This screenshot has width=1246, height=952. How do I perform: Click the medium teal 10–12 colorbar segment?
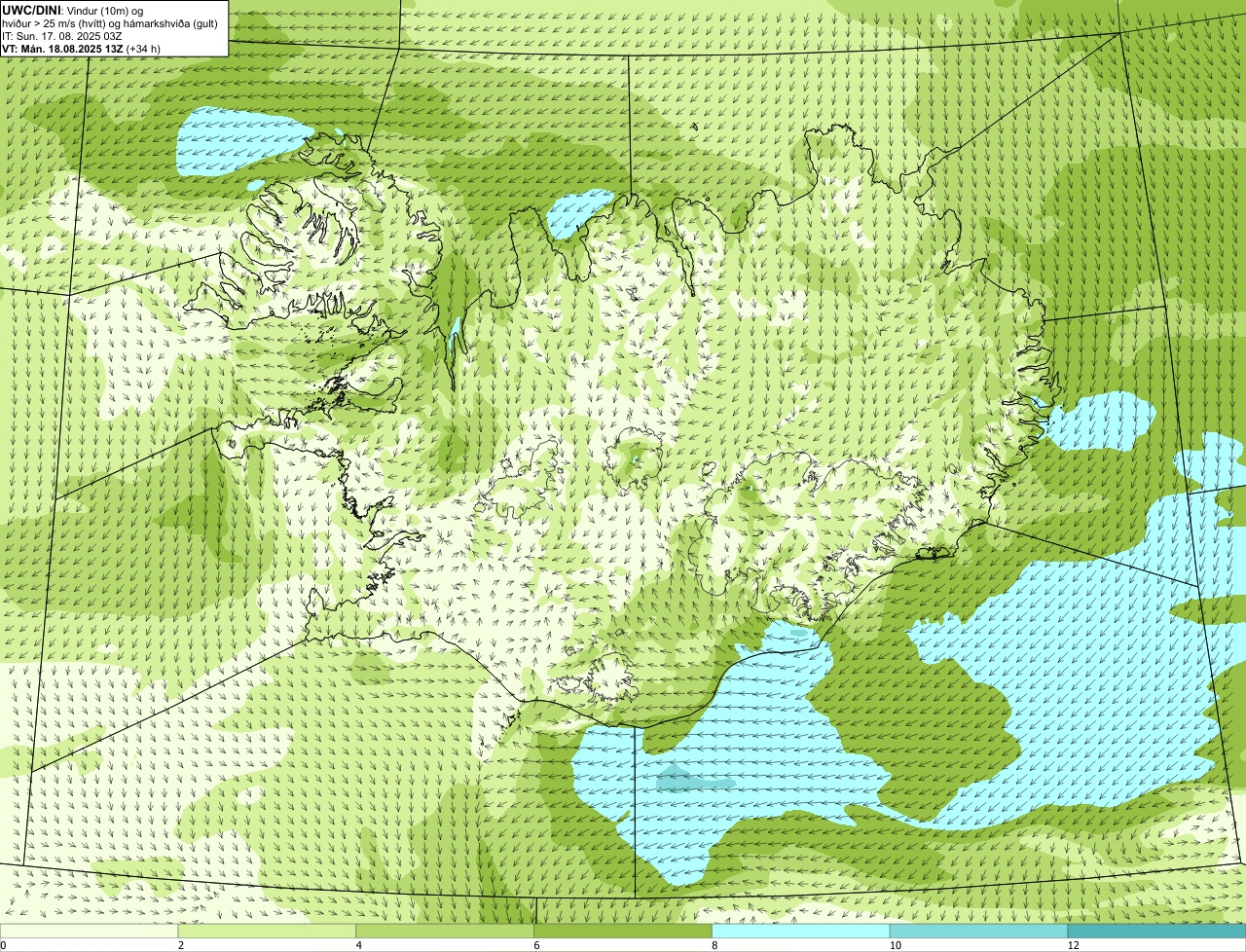coord(979,932)
